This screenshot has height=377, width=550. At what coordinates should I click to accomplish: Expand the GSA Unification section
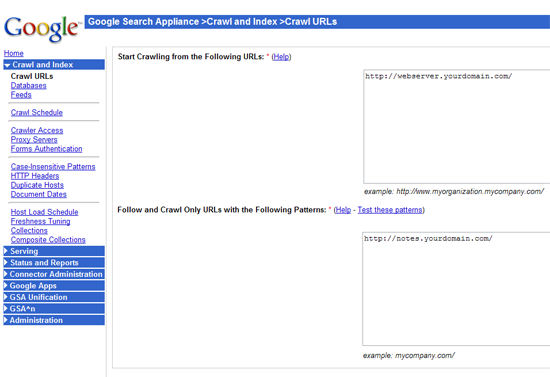pos(54,297)
